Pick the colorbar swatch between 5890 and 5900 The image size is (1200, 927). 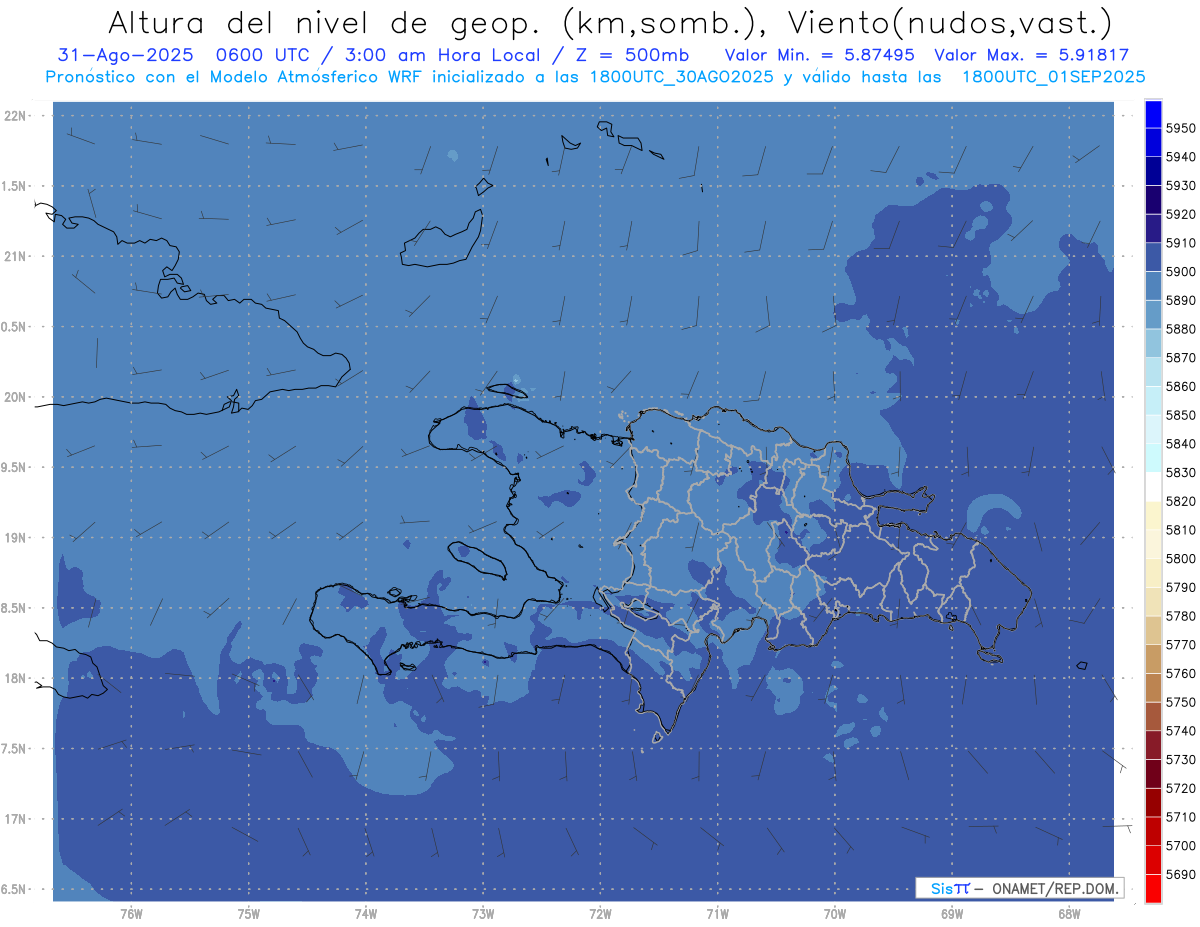1153,286
